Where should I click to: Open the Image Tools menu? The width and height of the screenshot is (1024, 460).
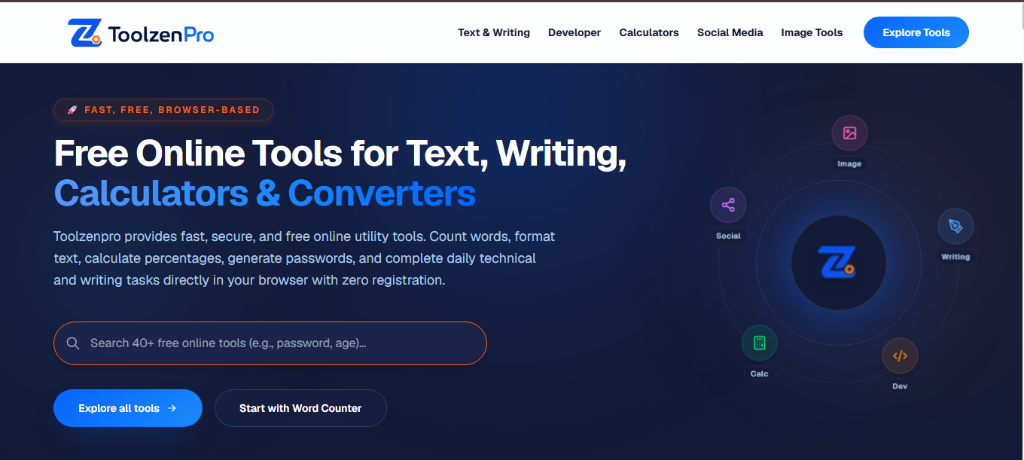812,33
